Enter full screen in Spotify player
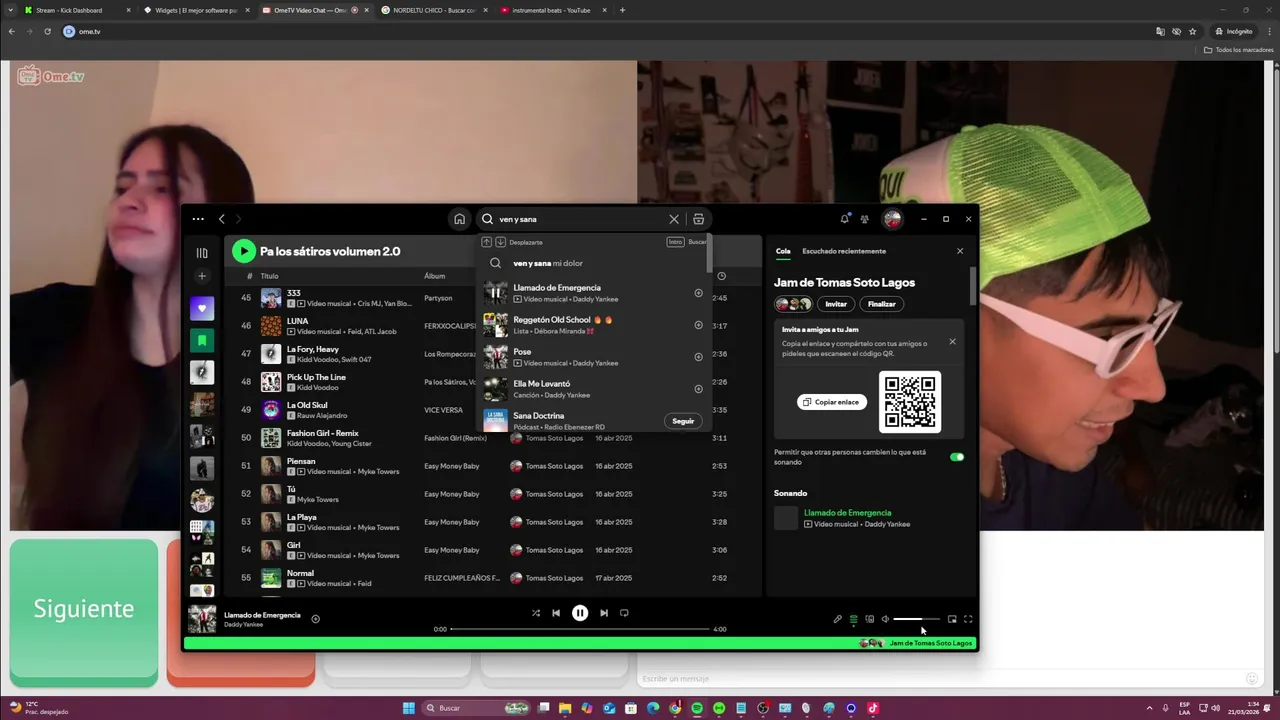The image size is (1280, 720). coord(968,619)
